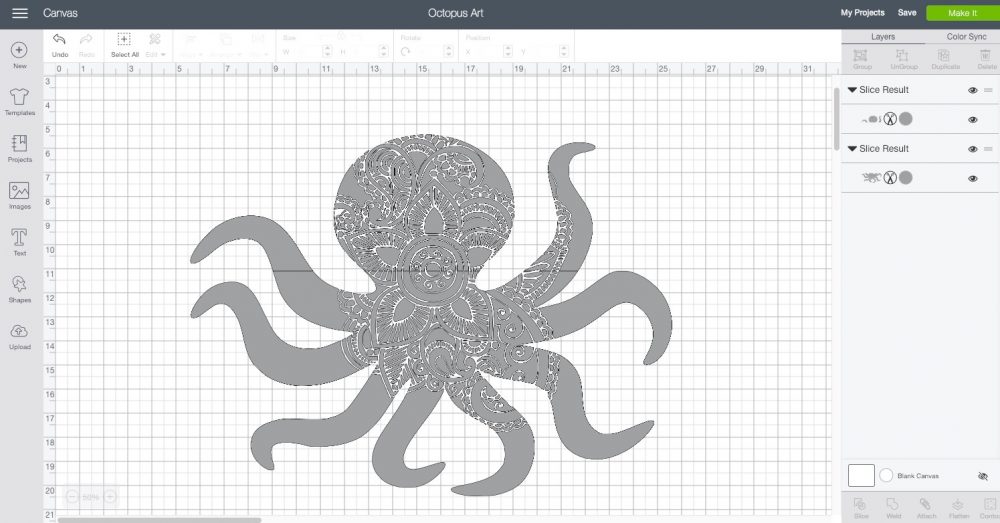
Task: Select the Text tool
Action: tap(19, 237)
